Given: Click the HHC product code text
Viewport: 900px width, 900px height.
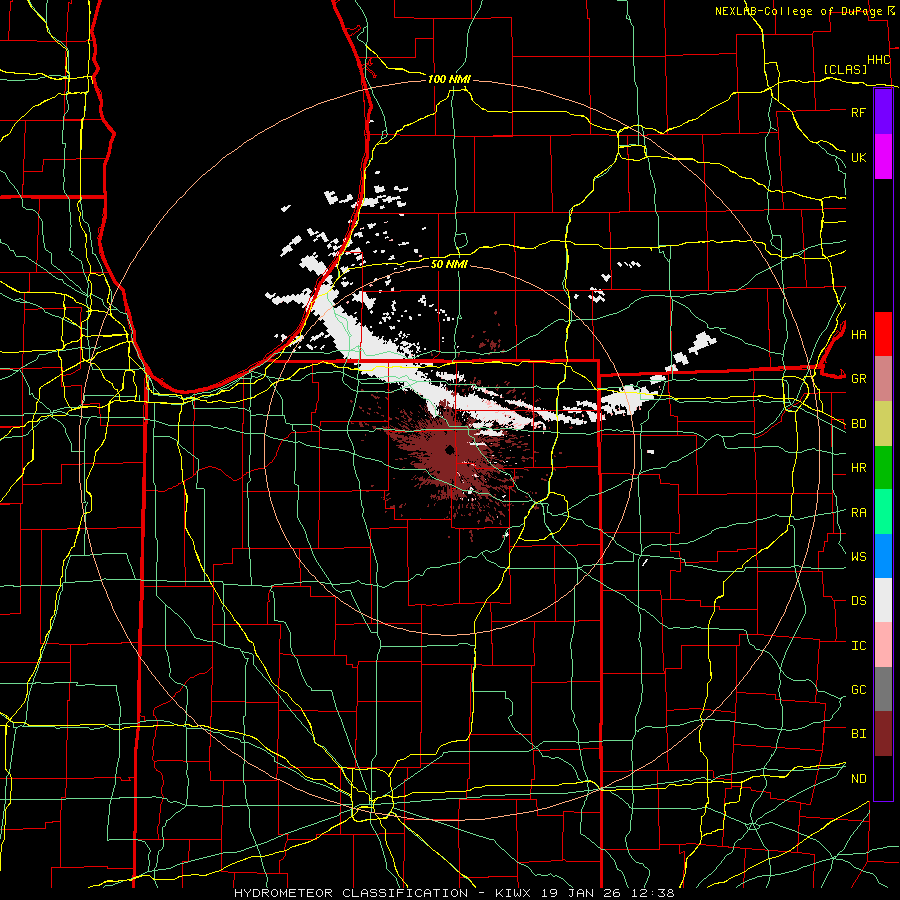Looking at the screenshot, I should pyautogui.click(x=878, y=60).
